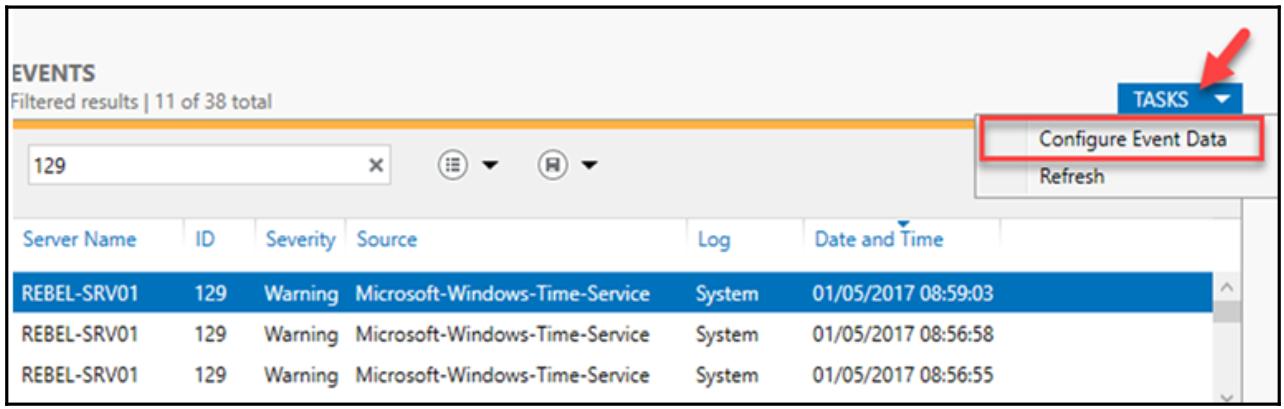Clear the 129 filter text
This screenshot has width=1284, height=409.
click(x=376, y=166)
